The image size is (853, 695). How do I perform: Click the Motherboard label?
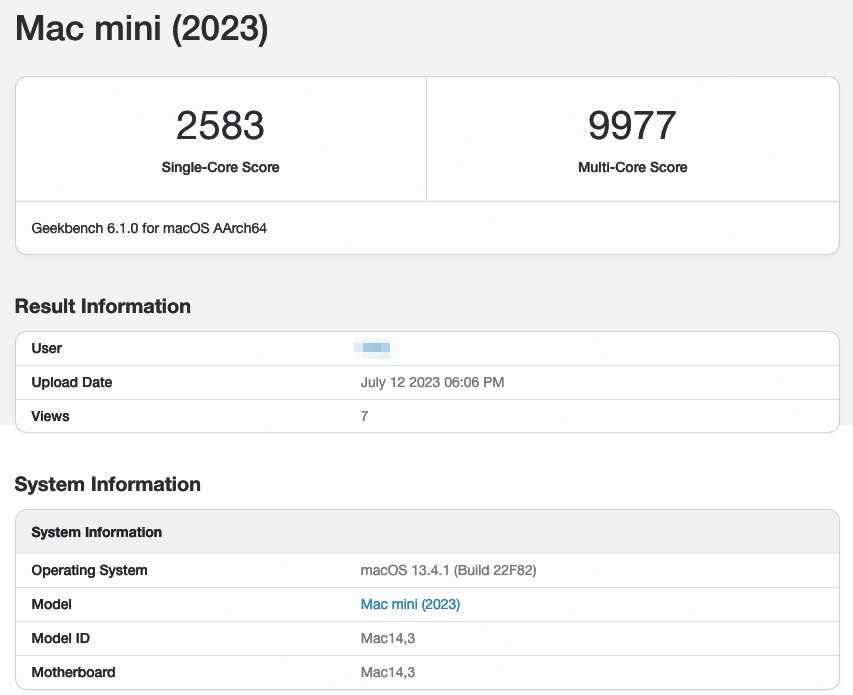(73, 672)
